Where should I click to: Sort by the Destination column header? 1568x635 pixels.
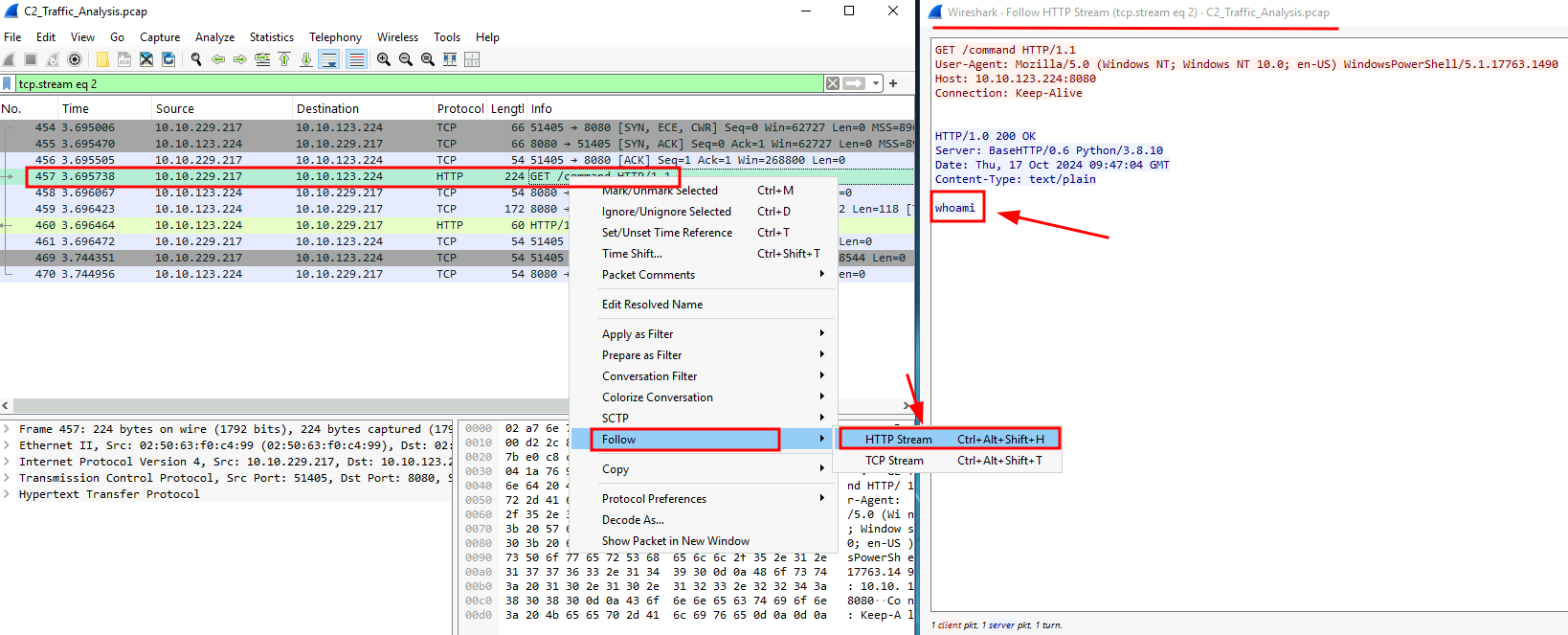pos(363,108)
